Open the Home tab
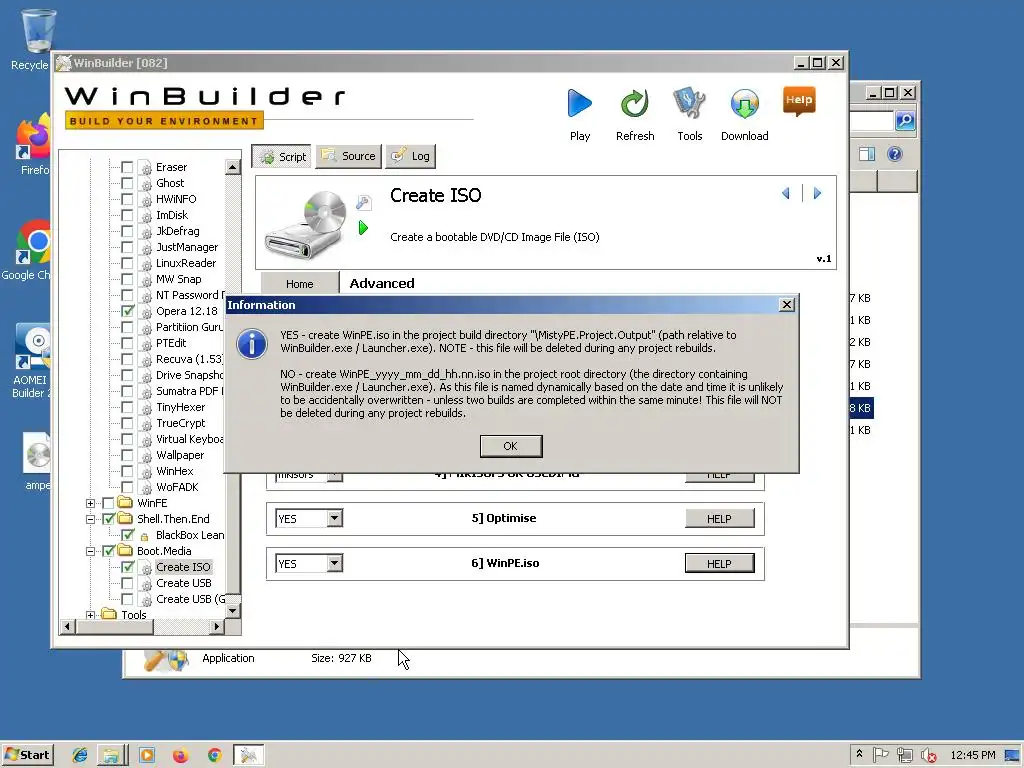 pyautogui.click(x=299, y=283)
